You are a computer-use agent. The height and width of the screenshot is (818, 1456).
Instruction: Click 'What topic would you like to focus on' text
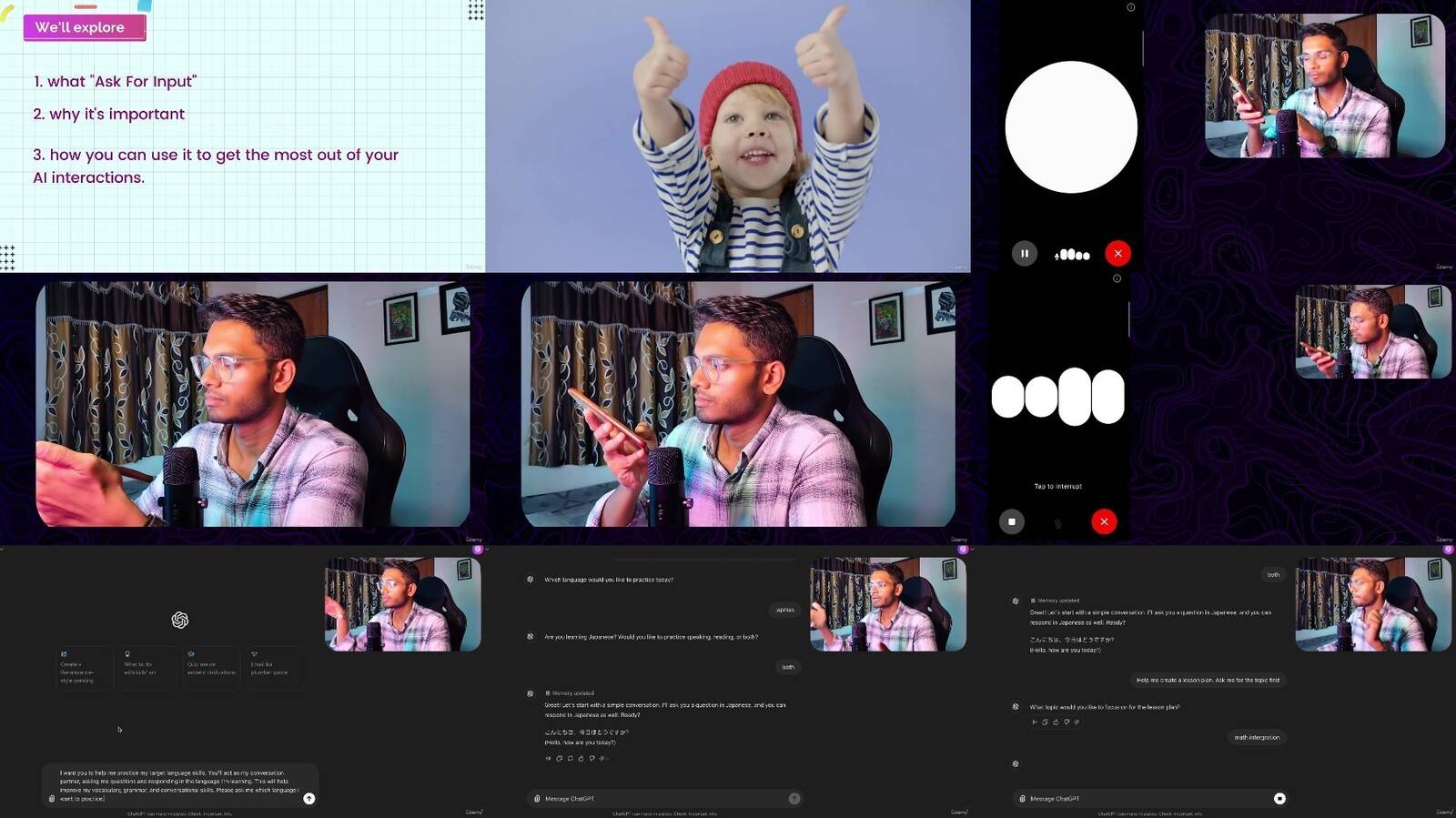(1104, 707)
